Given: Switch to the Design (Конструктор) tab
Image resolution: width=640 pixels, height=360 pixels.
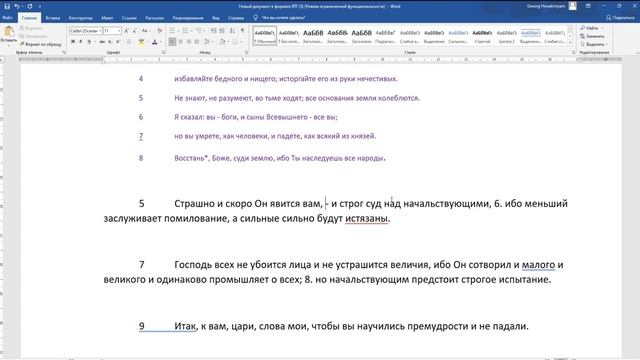Looking at the screenshot, I should (80, 18).
